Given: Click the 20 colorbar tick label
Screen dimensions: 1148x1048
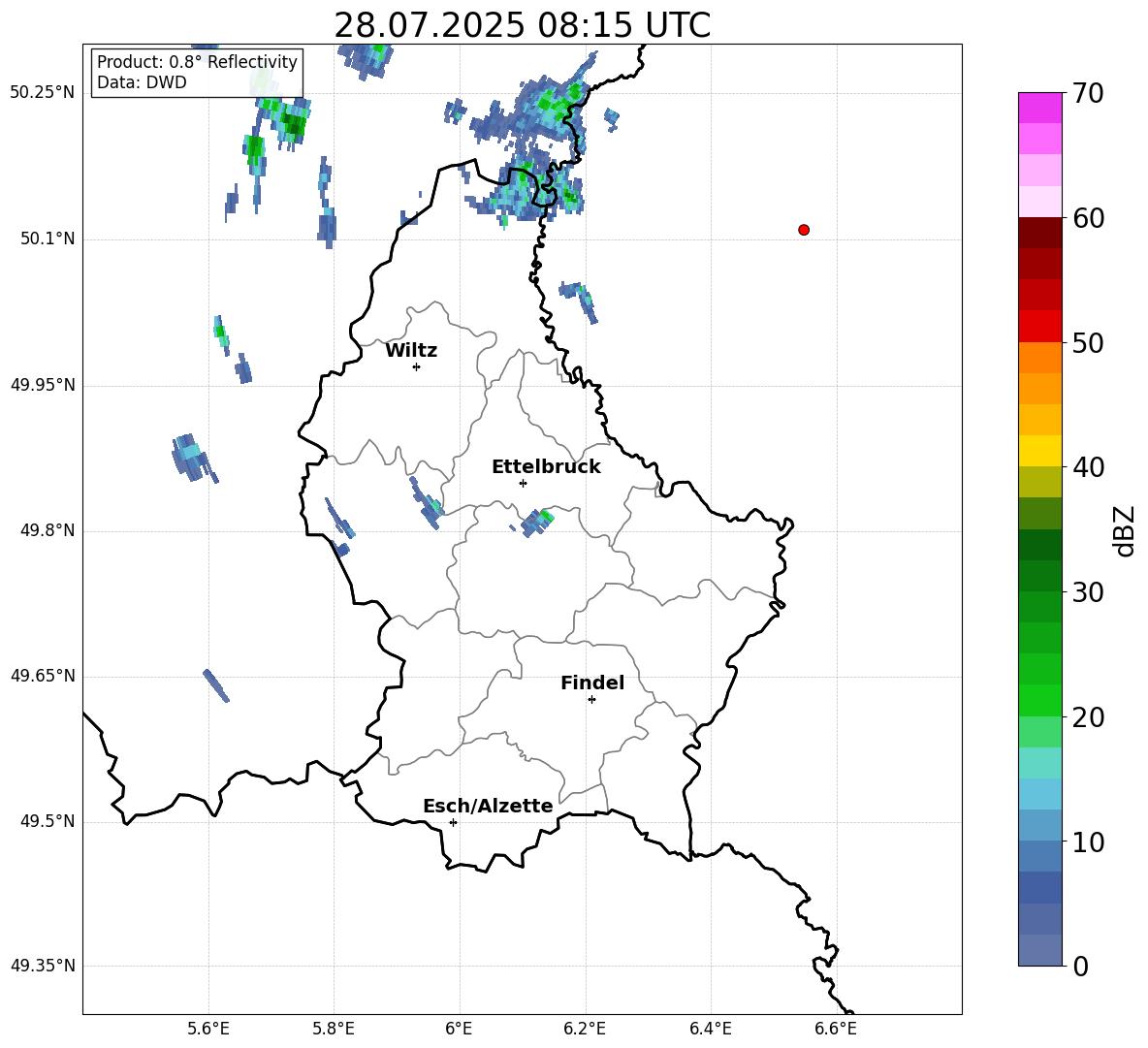Looking at the screenshot, I should pyautogui.click(x=1088, y=717).
